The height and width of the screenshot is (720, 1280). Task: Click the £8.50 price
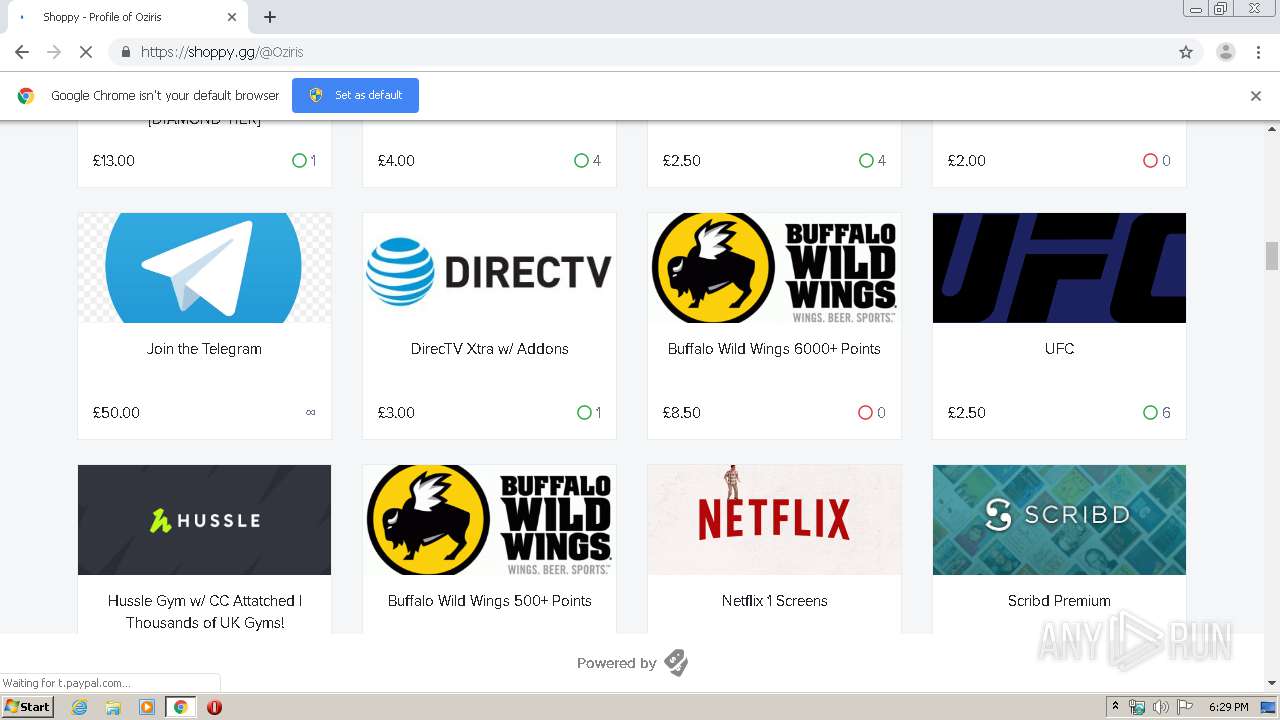point(681,413)
